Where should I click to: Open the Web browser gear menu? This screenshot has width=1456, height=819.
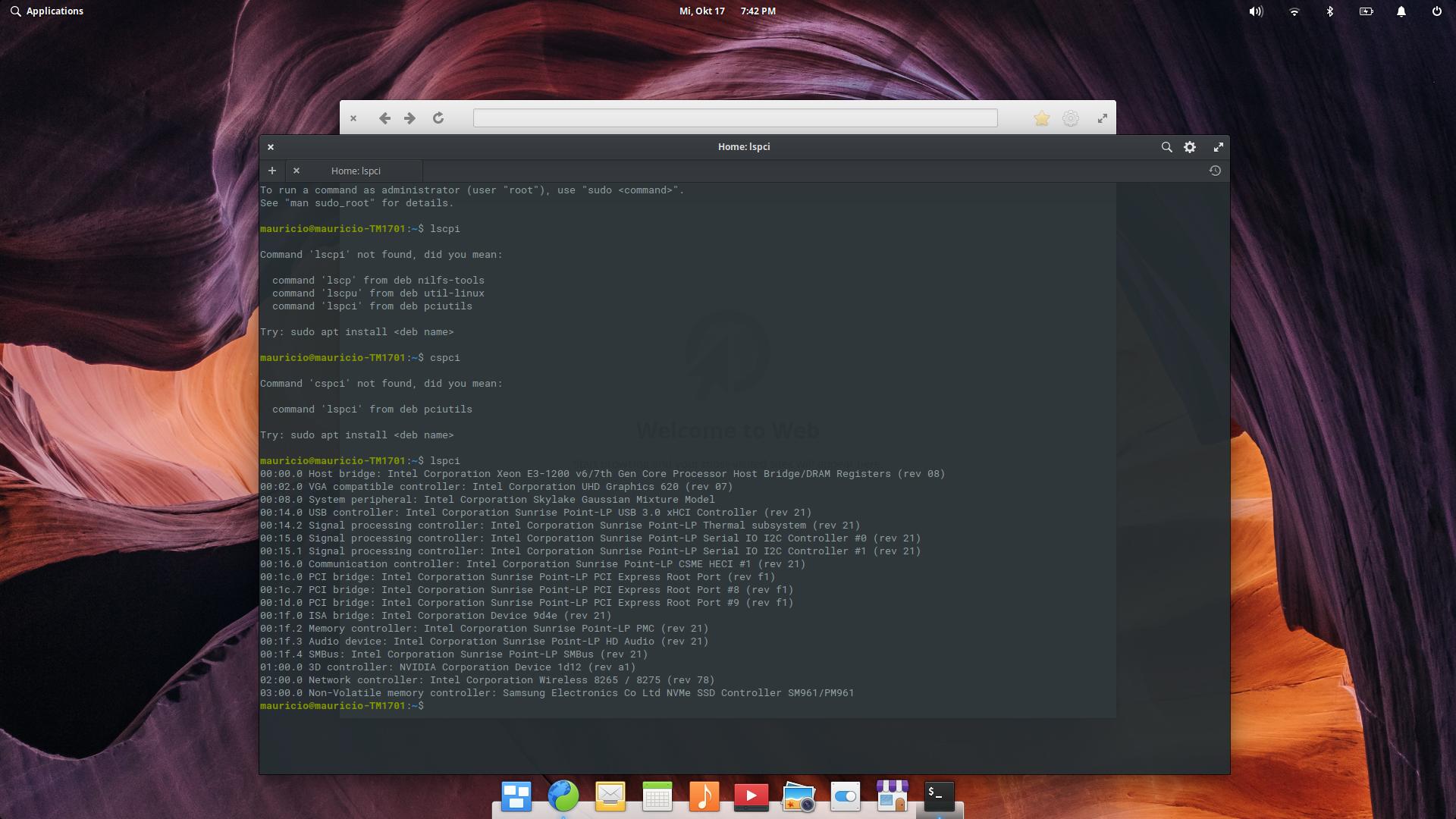[x=1070, y=118]
